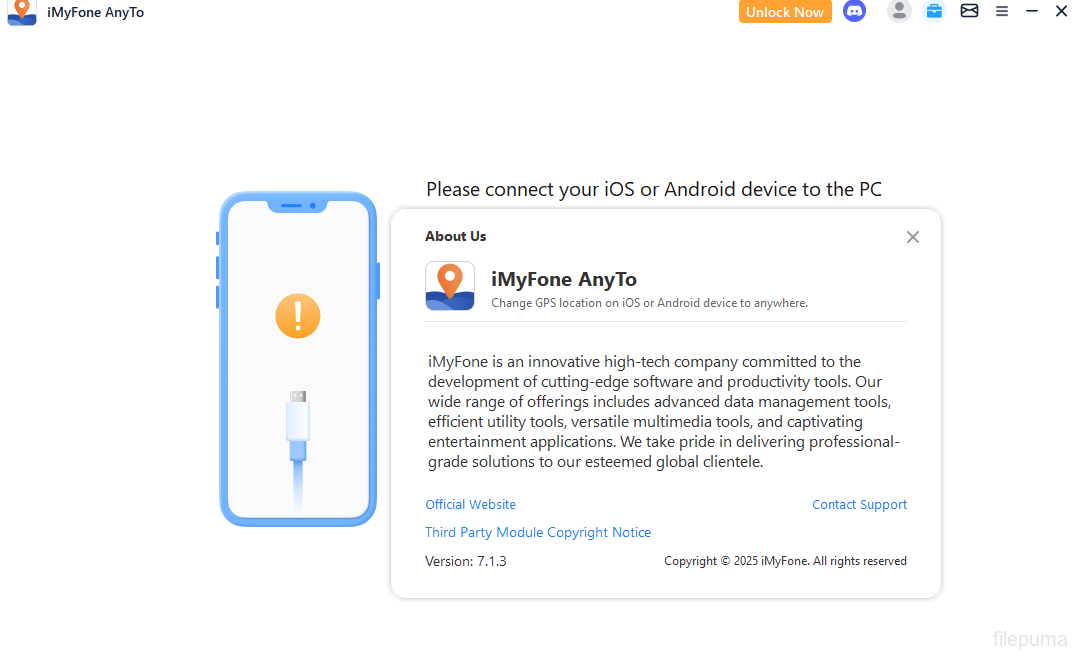Click the orange exclamation warning icon
Screen dimensions: 1079x661
click(x=298, y=316)
